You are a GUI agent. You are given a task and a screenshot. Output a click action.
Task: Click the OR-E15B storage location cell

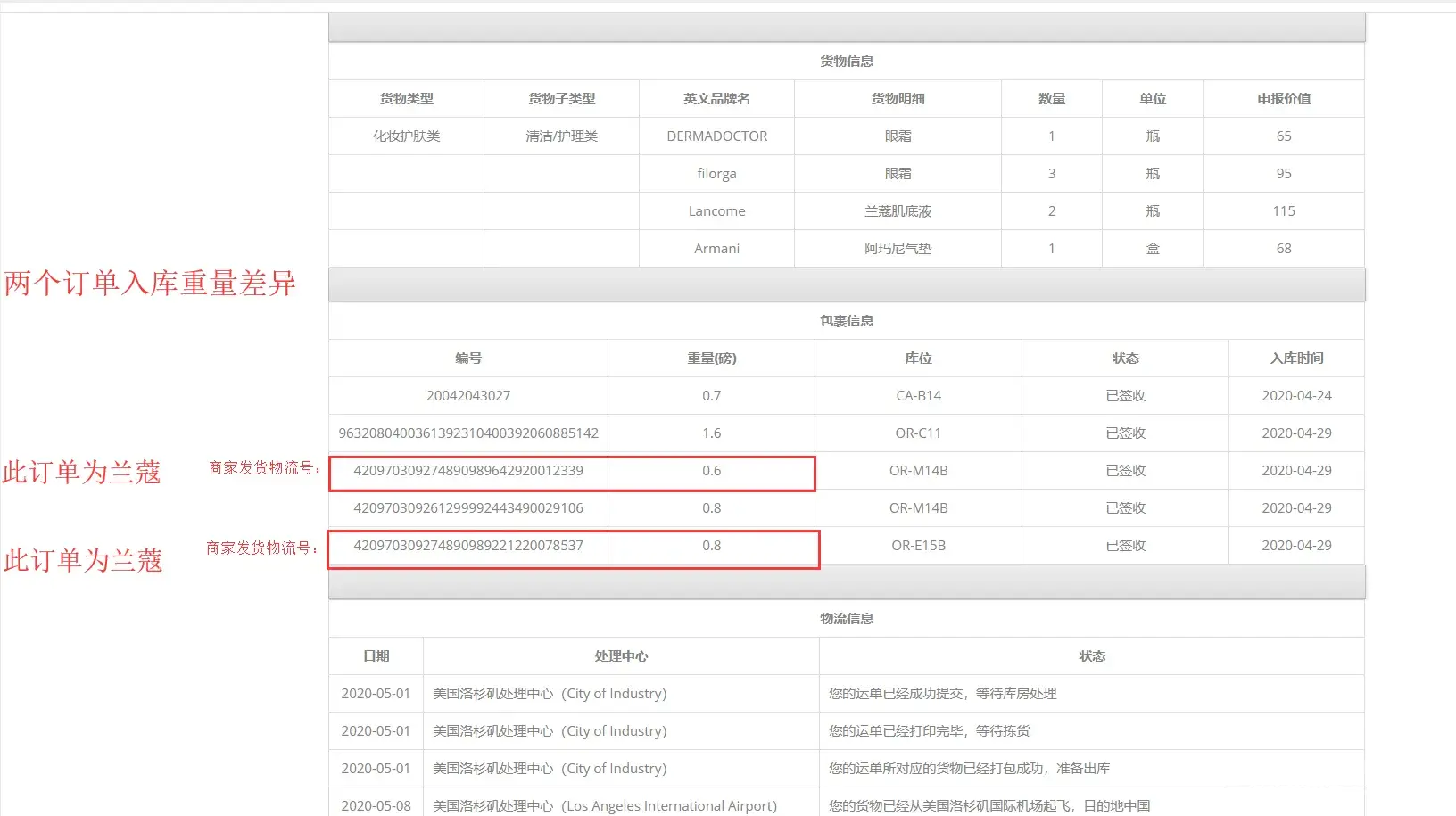pos(918,546)
